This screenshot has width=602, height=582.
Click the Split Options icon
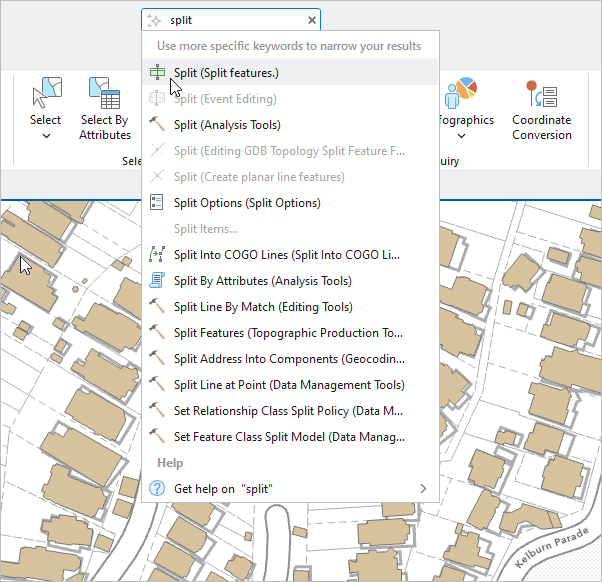(157, 203)
